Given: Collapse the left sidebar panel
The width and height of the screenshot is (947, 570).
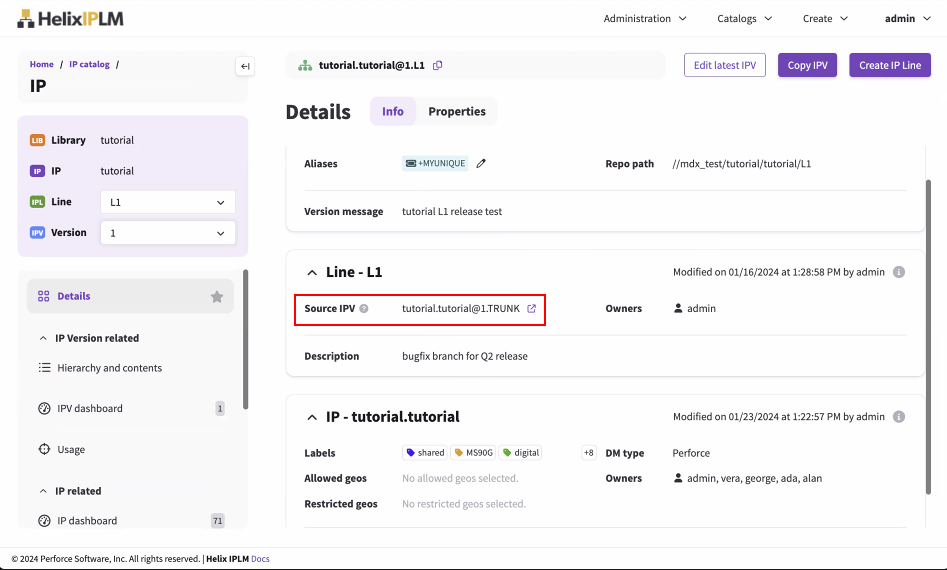Looking at the screenshot, I should click(245, 67).
